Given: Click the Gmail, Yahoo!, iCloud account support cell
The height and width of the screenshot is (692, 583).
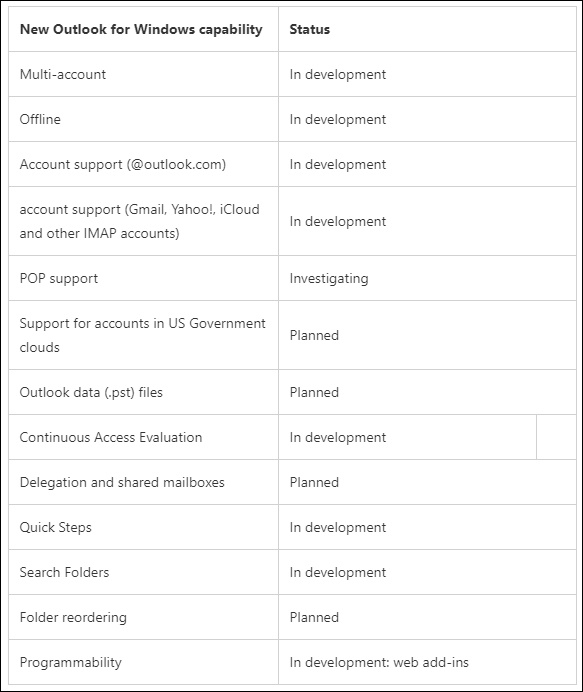Looking at the screenshot, I should point(143,221).
